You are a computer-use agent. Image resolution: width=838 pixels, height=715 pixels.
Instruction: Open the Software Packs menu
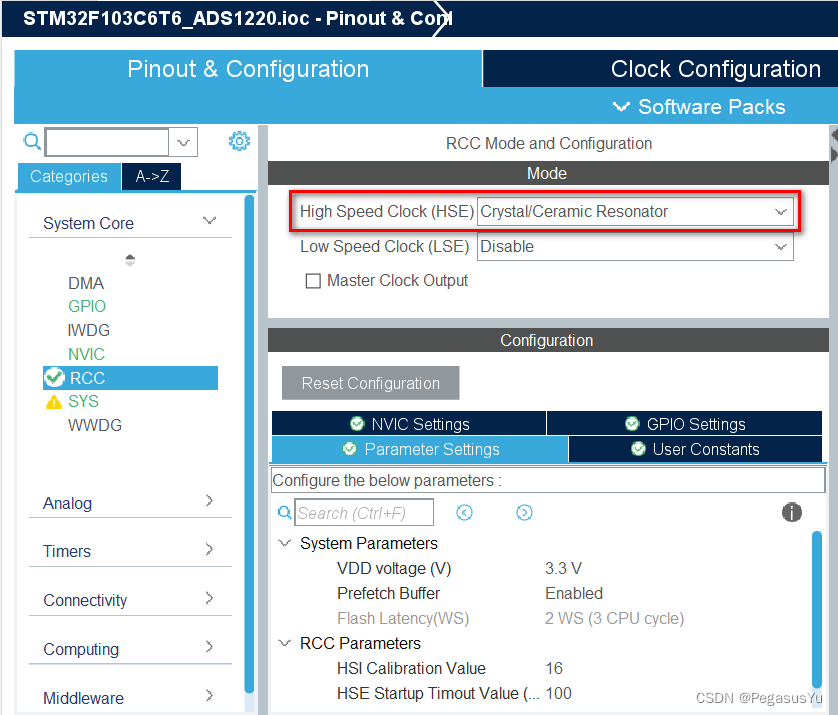(x=699, y=107)
